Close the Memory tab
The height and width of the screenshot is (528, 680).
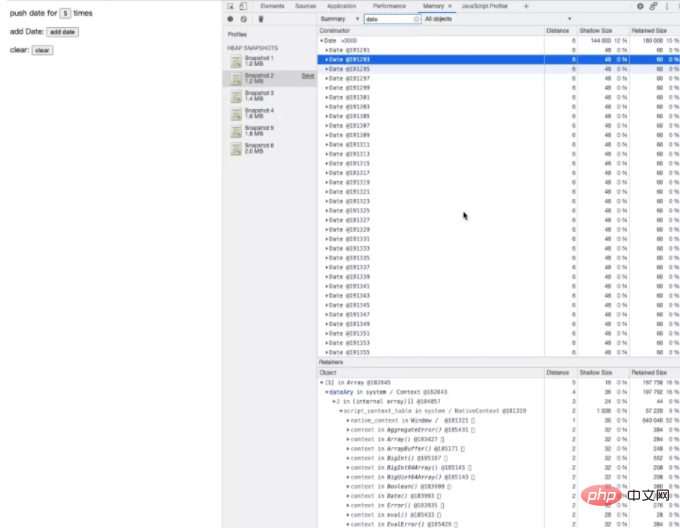pos(450,6)
